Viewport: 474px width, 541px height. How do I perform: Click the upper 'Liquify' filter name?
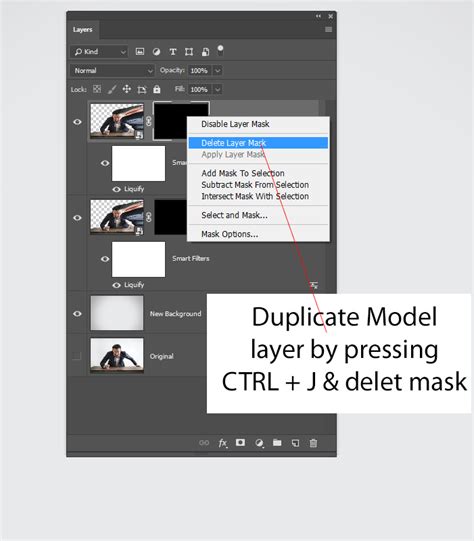(x=134, y=189)
